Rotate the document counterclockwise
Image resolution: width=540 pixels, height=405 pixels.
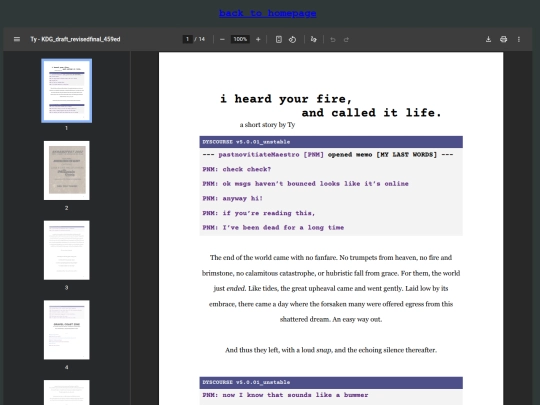292,40
